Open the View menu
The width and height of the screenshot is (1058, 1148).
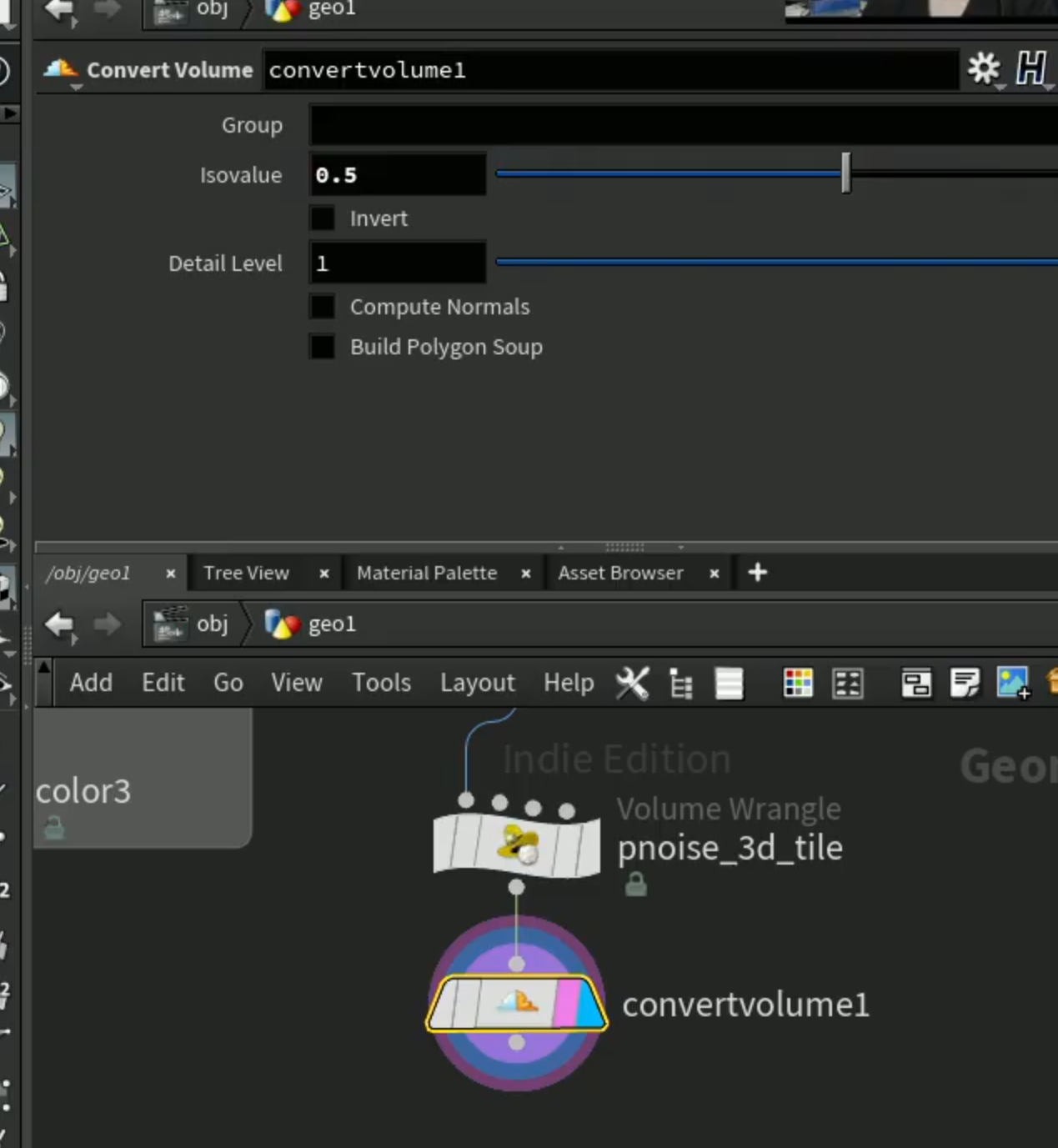coord(297,683)
